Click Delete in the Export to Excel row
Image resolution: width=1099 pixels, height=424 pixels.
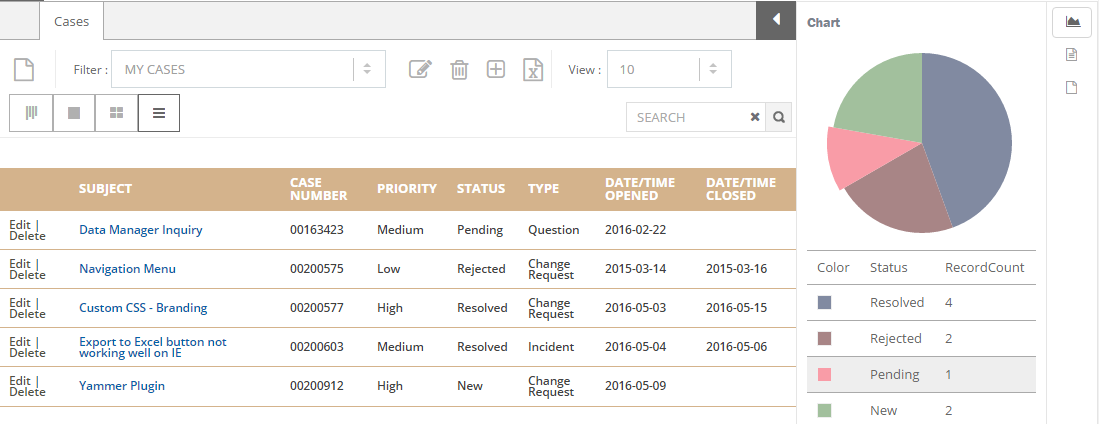(x=27, y=353)
